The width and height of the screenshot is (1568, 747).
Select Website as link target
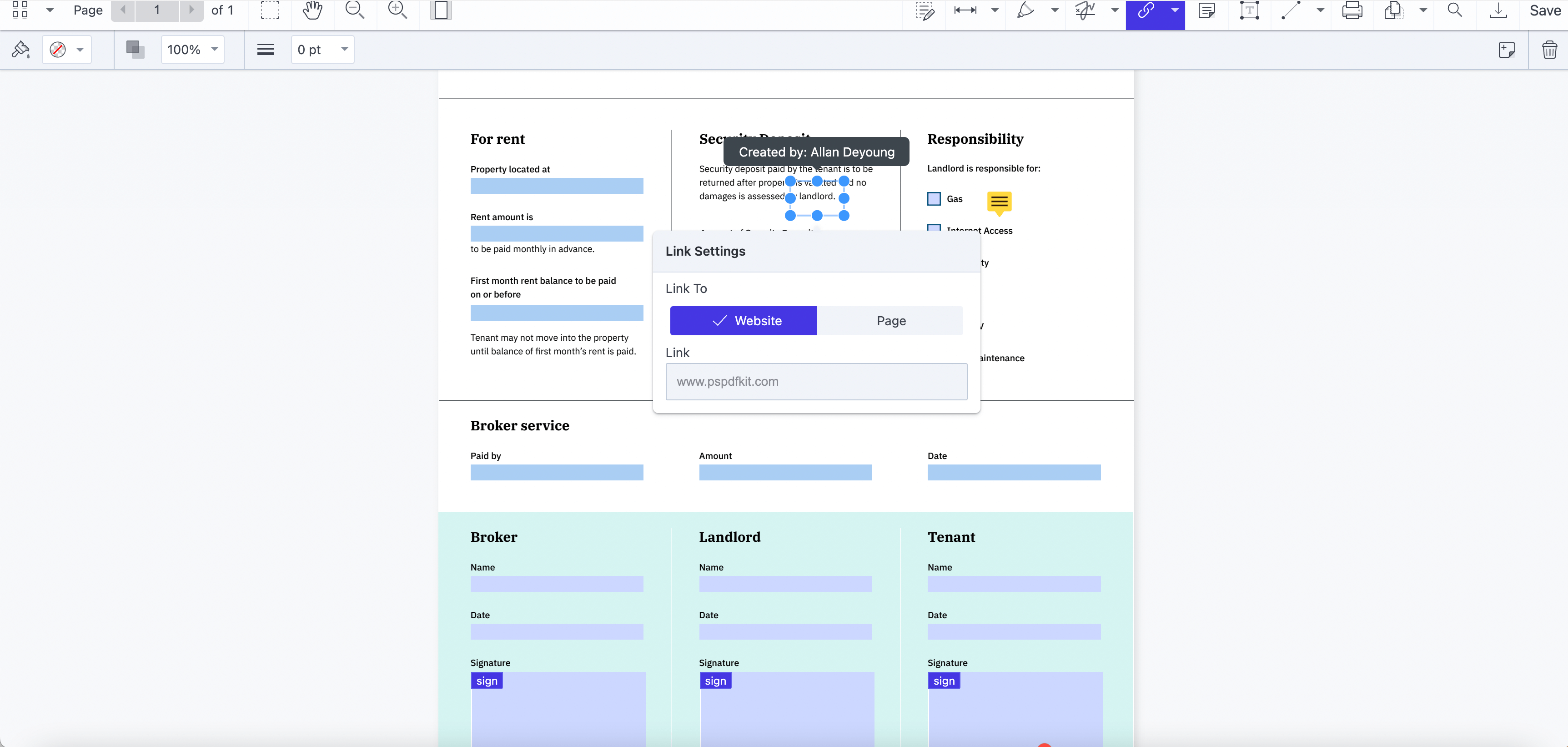point(743,321)
